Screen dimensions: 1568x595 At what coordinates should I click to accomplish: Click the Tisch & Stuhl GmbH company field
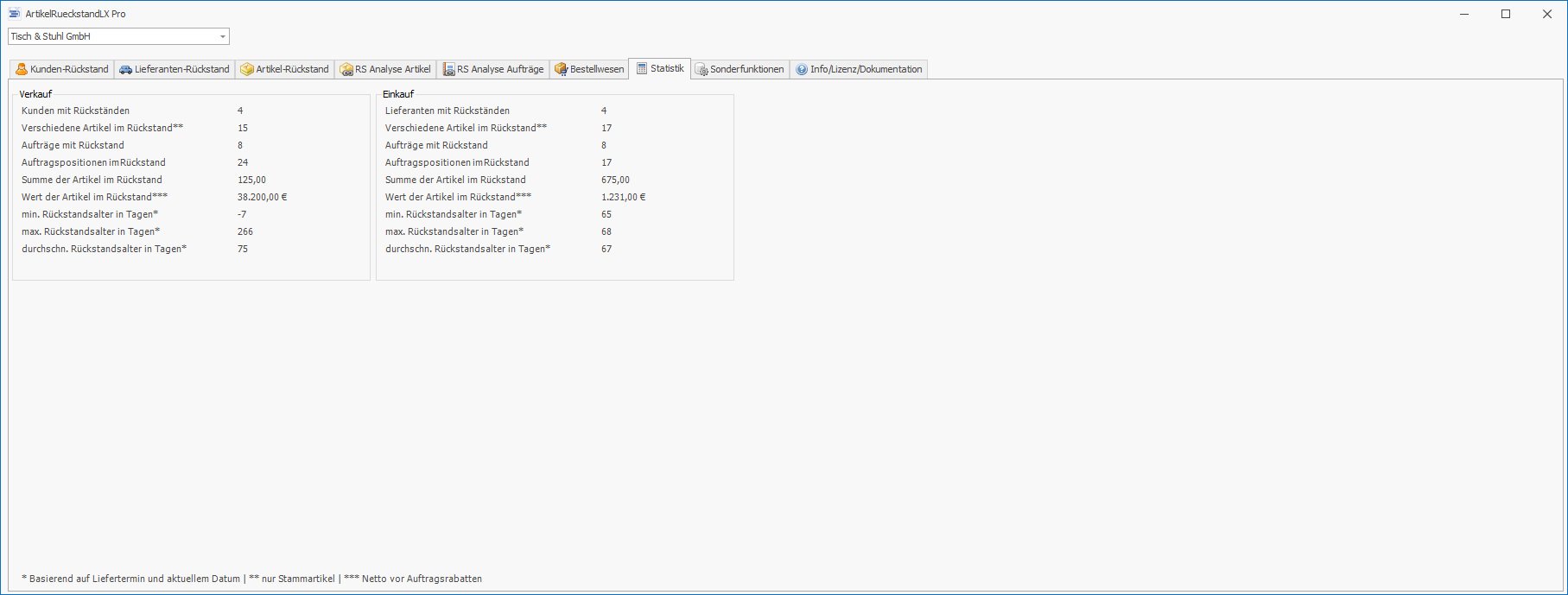112,36
